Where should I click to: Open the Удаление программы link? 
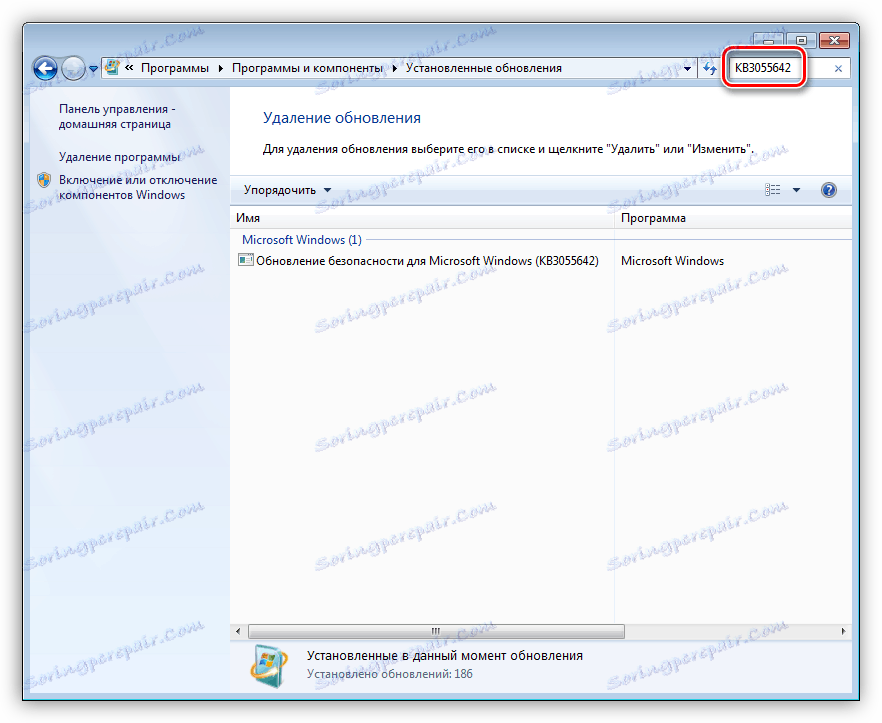(119, 157)
